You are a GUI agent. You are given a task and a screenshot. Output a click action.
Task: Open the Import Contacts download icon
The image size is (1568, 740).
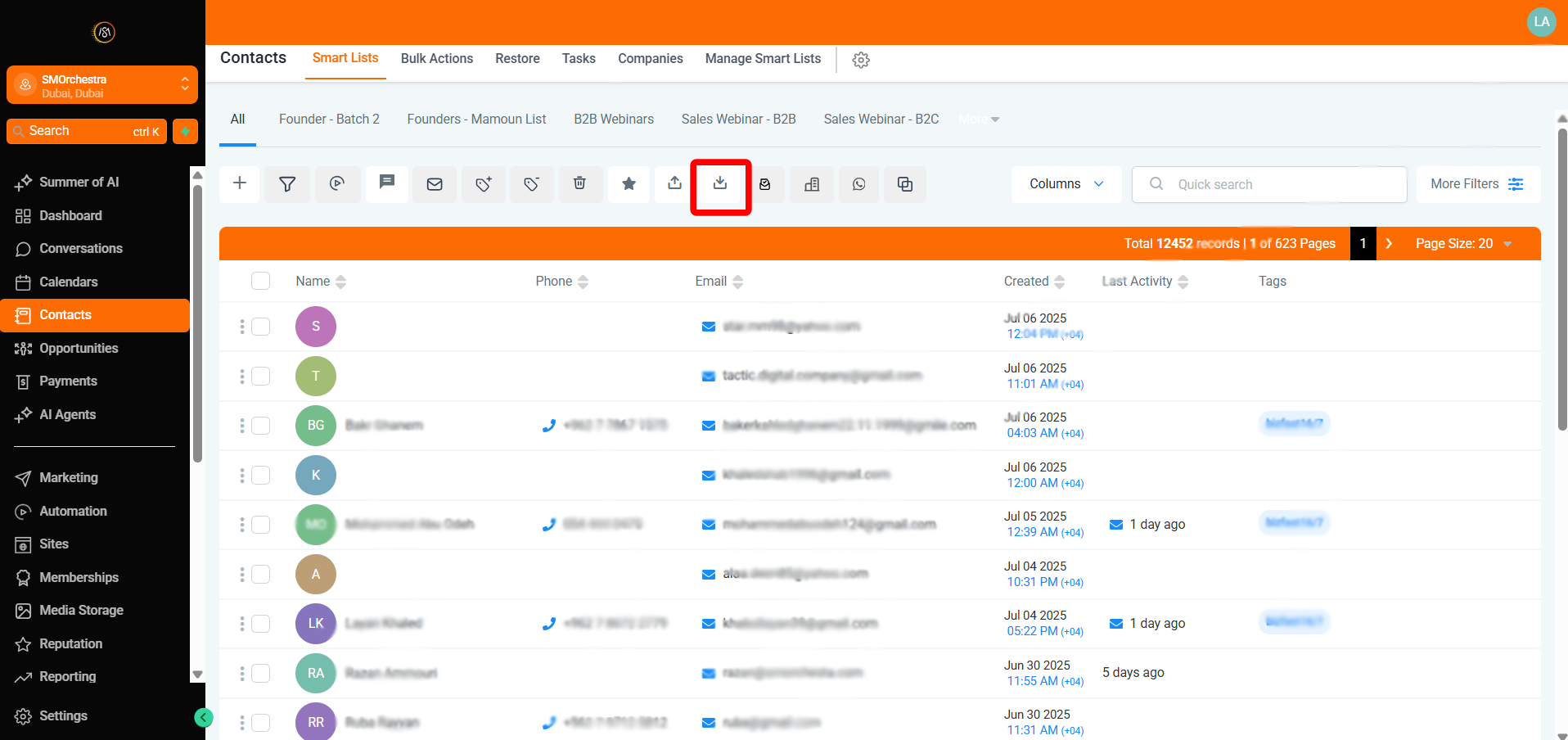[x=720, y=184]
